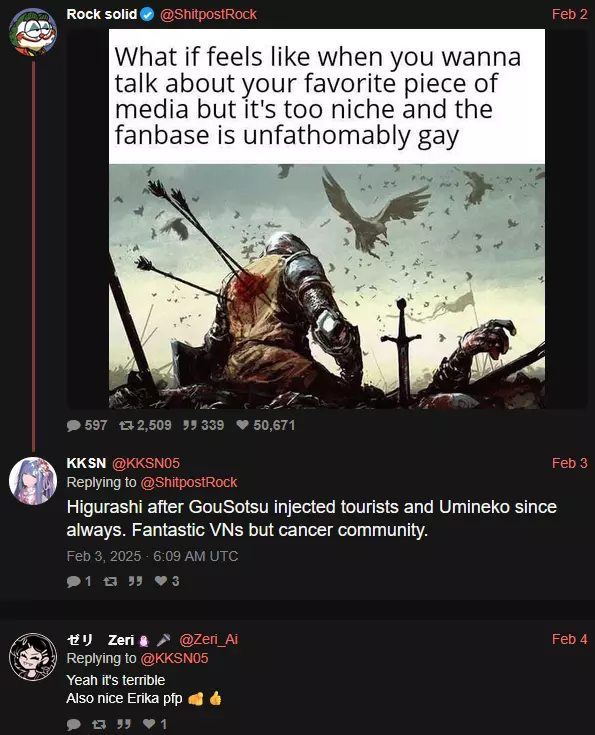Click the Feb 2 date link
Image resolution: width=595 pixels, height=735 pixels.
pos(569,14)
